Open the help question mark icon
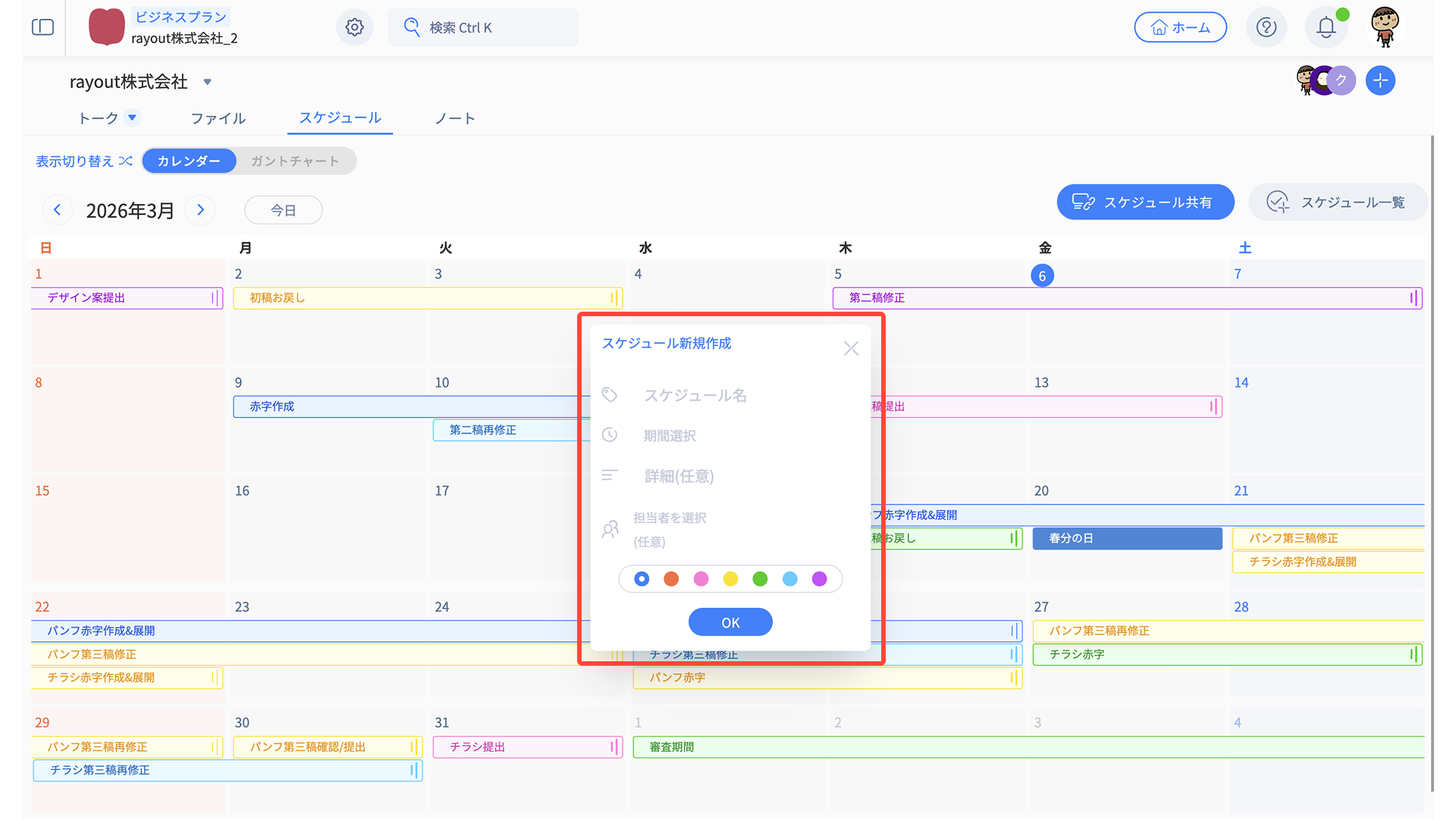The height and width of the screenshot is (819, 1456). (x=1266, y=27)
